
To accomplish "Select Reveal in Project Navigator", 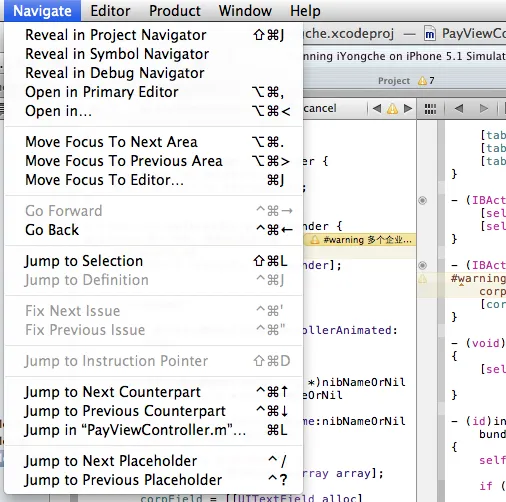I will click(154, 35).
